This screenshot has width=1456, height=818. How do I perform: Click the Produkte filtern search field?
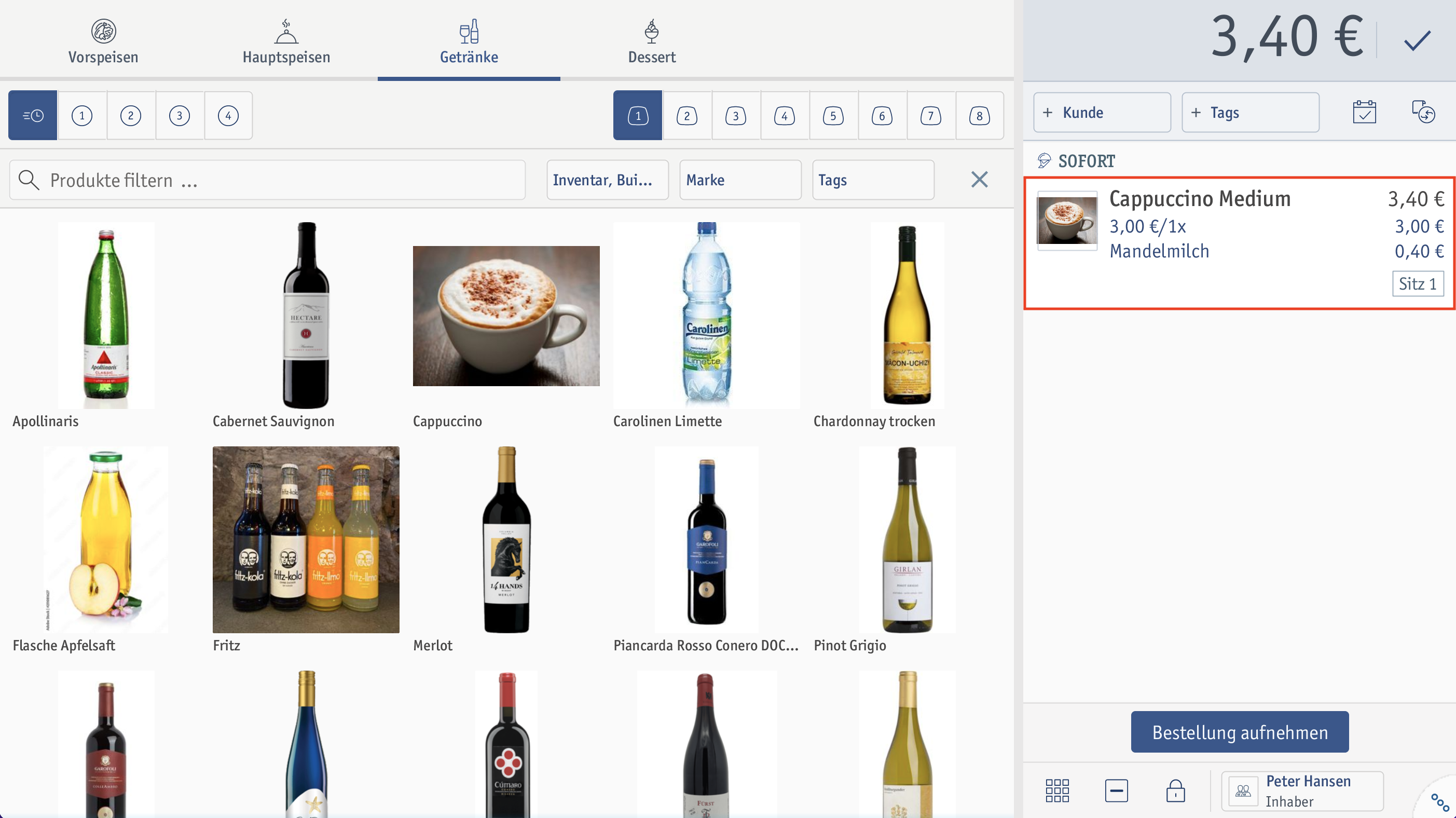pyautogui.click(x=267, y=180)
